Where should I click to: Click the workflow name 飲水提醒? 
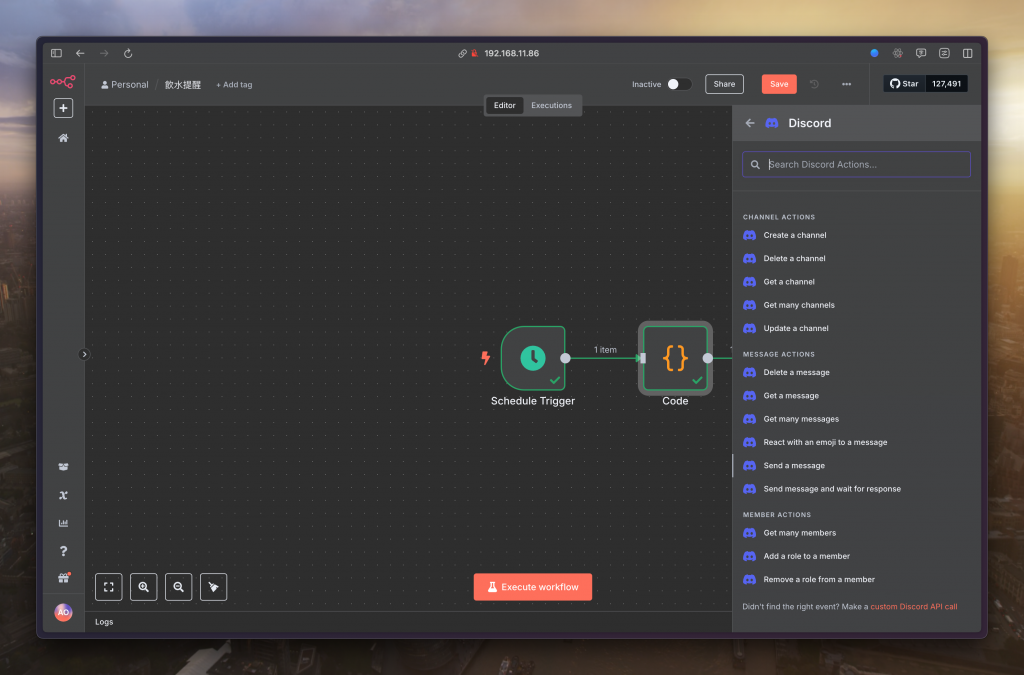pyautogui.click(x=183, y=85)
